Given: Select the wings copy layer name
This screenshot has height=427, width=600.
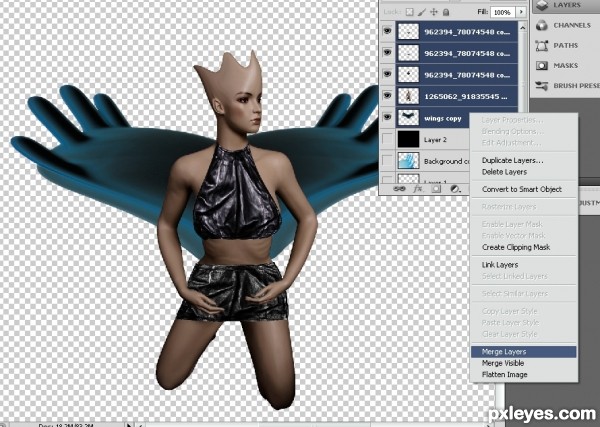Looking at the screenshot, I should point(443,119).
